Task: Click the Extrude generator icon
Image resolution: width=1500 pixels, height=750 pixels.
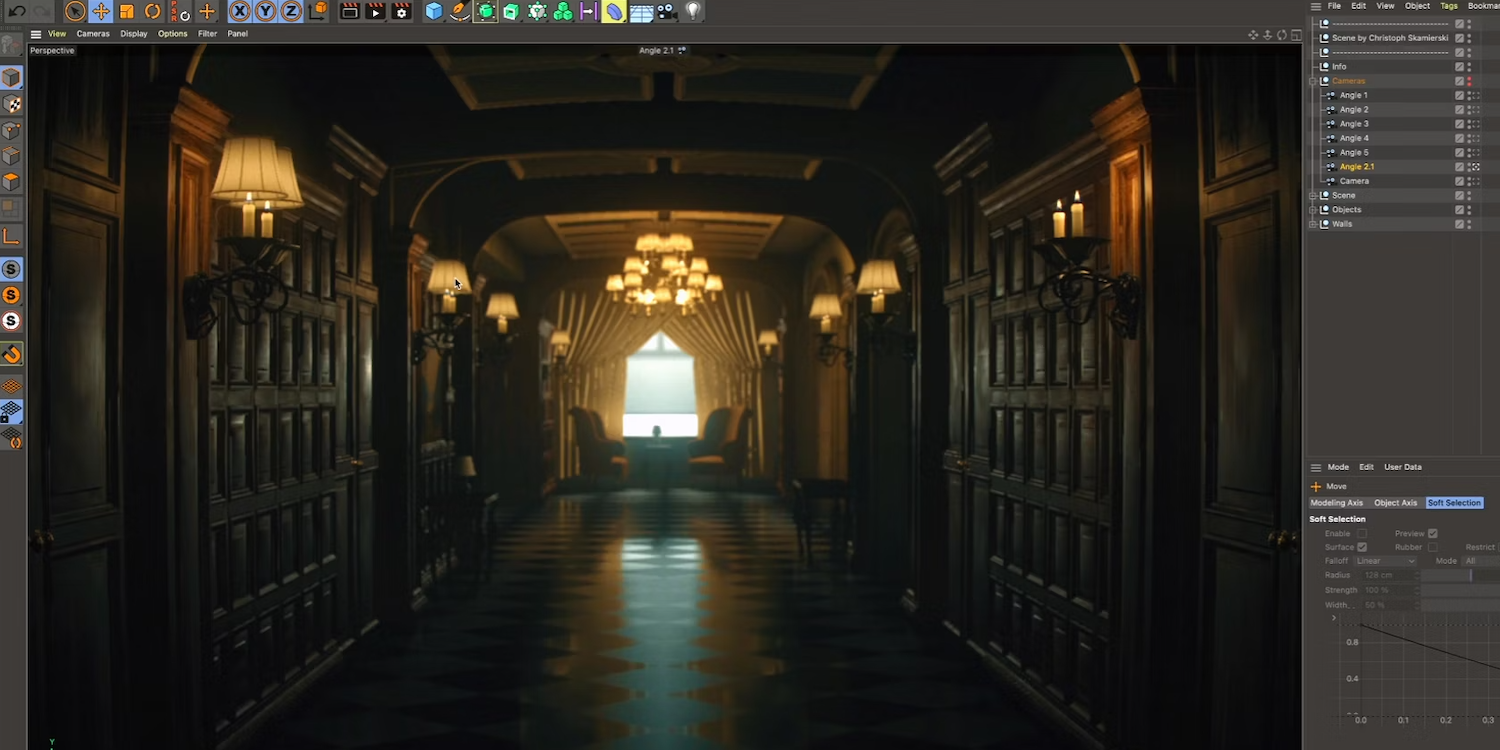Action: (x=511, y=11)
